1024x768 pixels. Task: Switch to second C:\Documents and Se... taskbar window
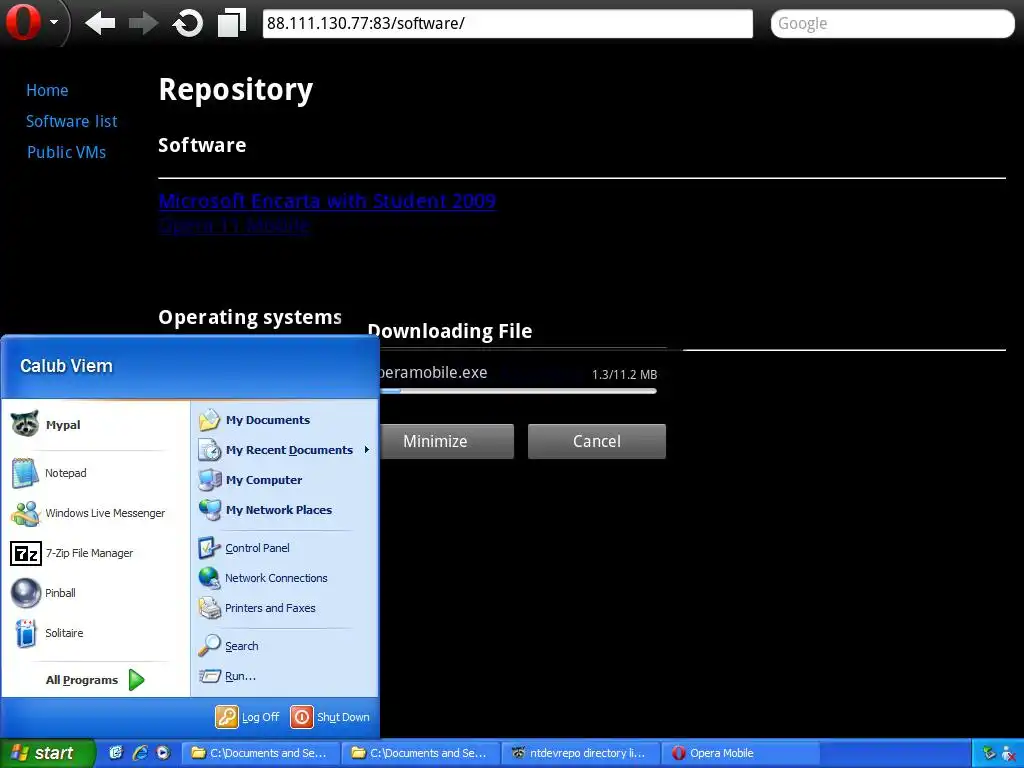421,753
